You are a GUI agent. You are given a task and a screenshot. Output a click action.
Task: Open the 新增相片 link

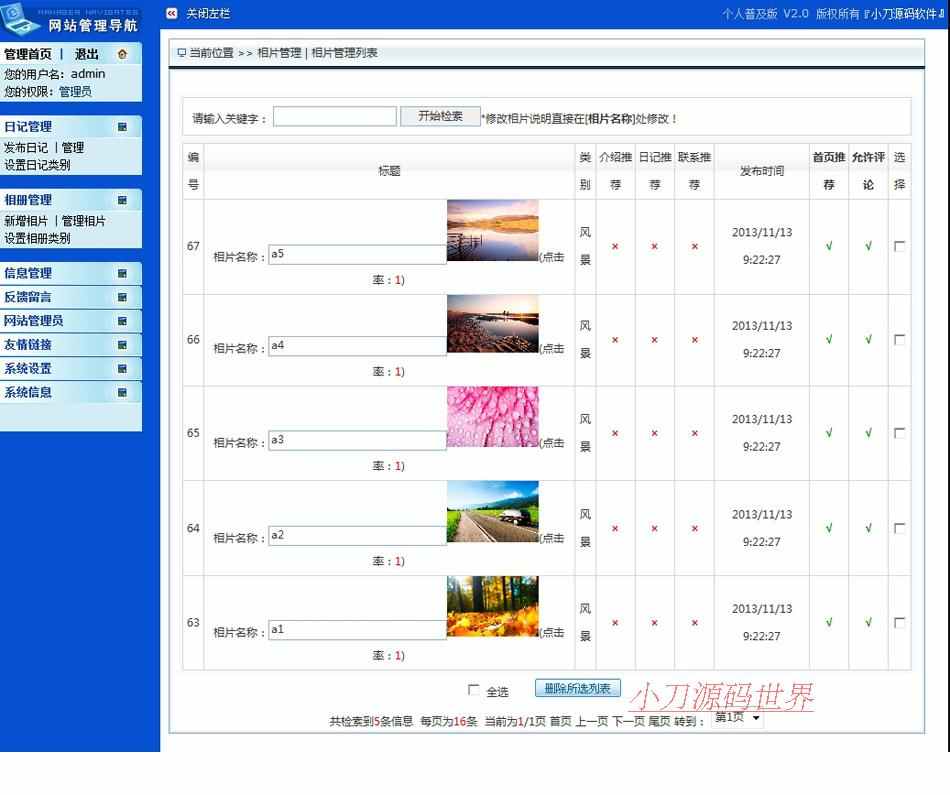pyautogui.click(x=26, y=221)
